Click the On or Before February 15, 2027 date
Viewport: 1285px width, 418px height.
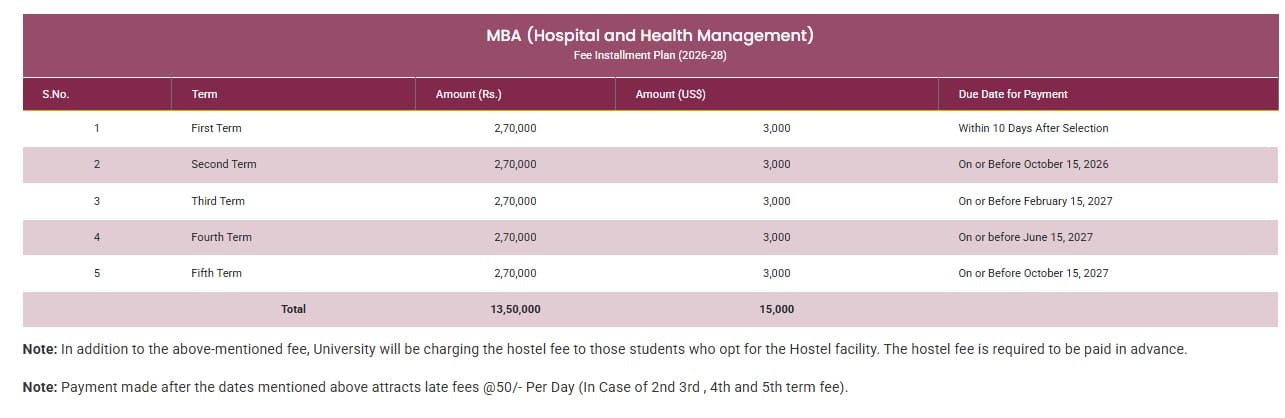(1034, 201)
